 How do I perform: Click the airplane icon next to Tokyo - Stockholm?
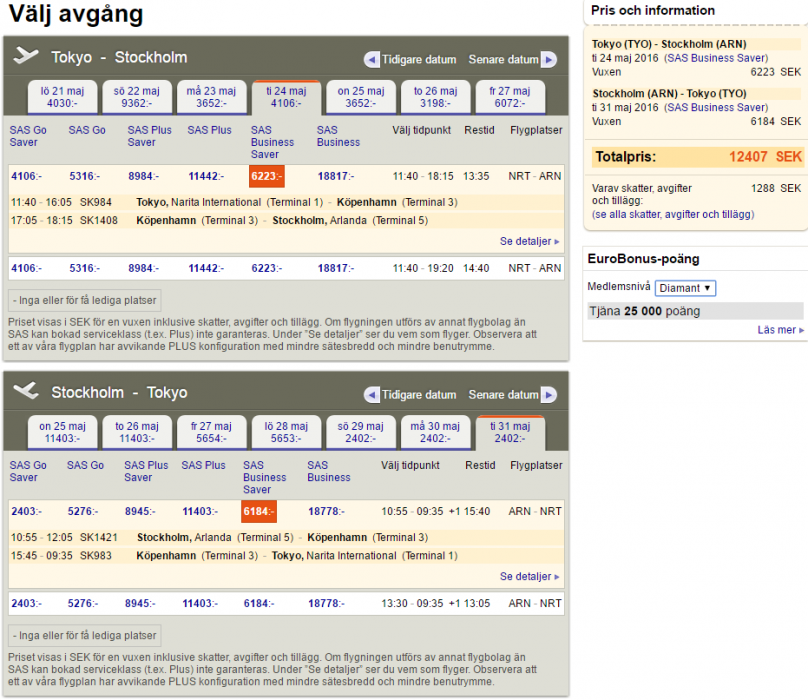coord(26,56)
